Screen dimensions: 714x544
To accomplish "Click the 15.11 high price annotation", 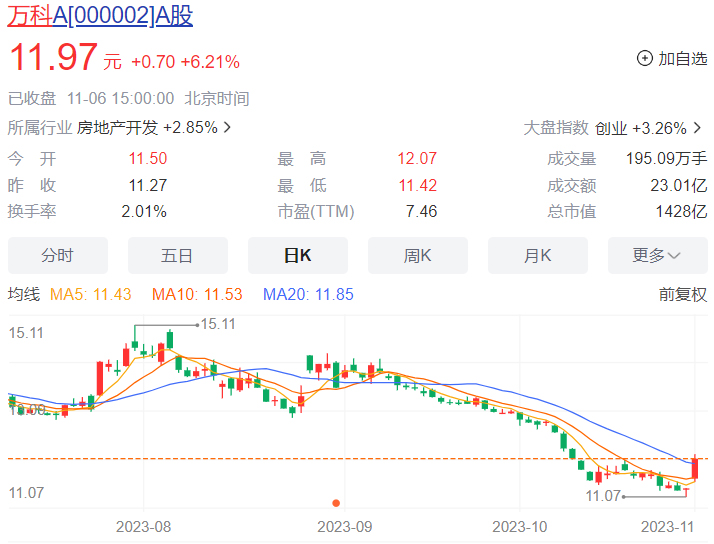I will pos(218,324).
